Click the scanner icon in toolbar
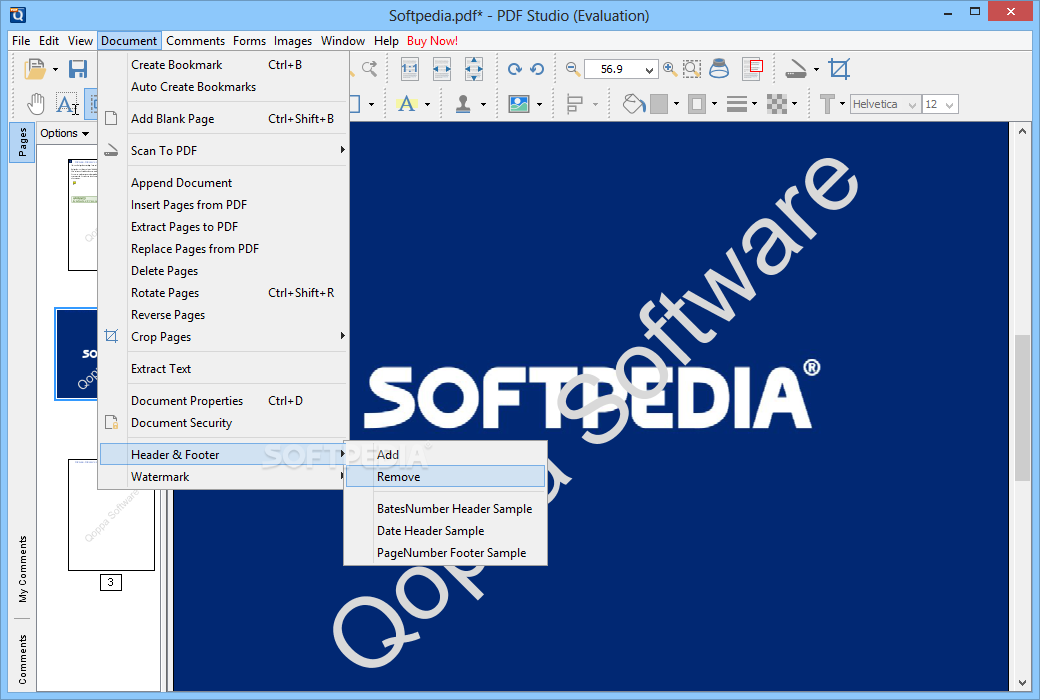The image size is (1040, 700). 796,70
